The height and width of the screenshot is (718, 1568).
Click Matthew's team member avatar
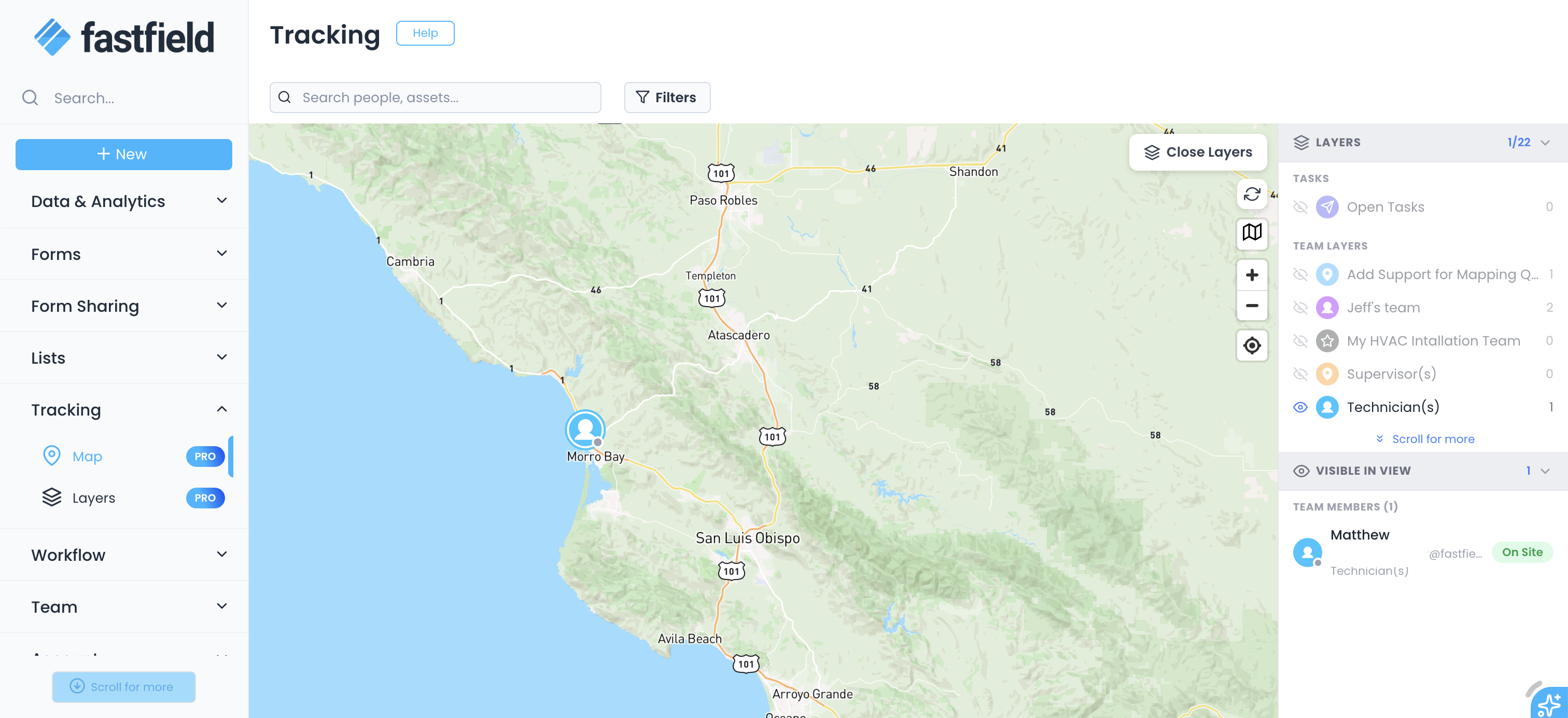pyautogui.click(x=1307, y=553)
